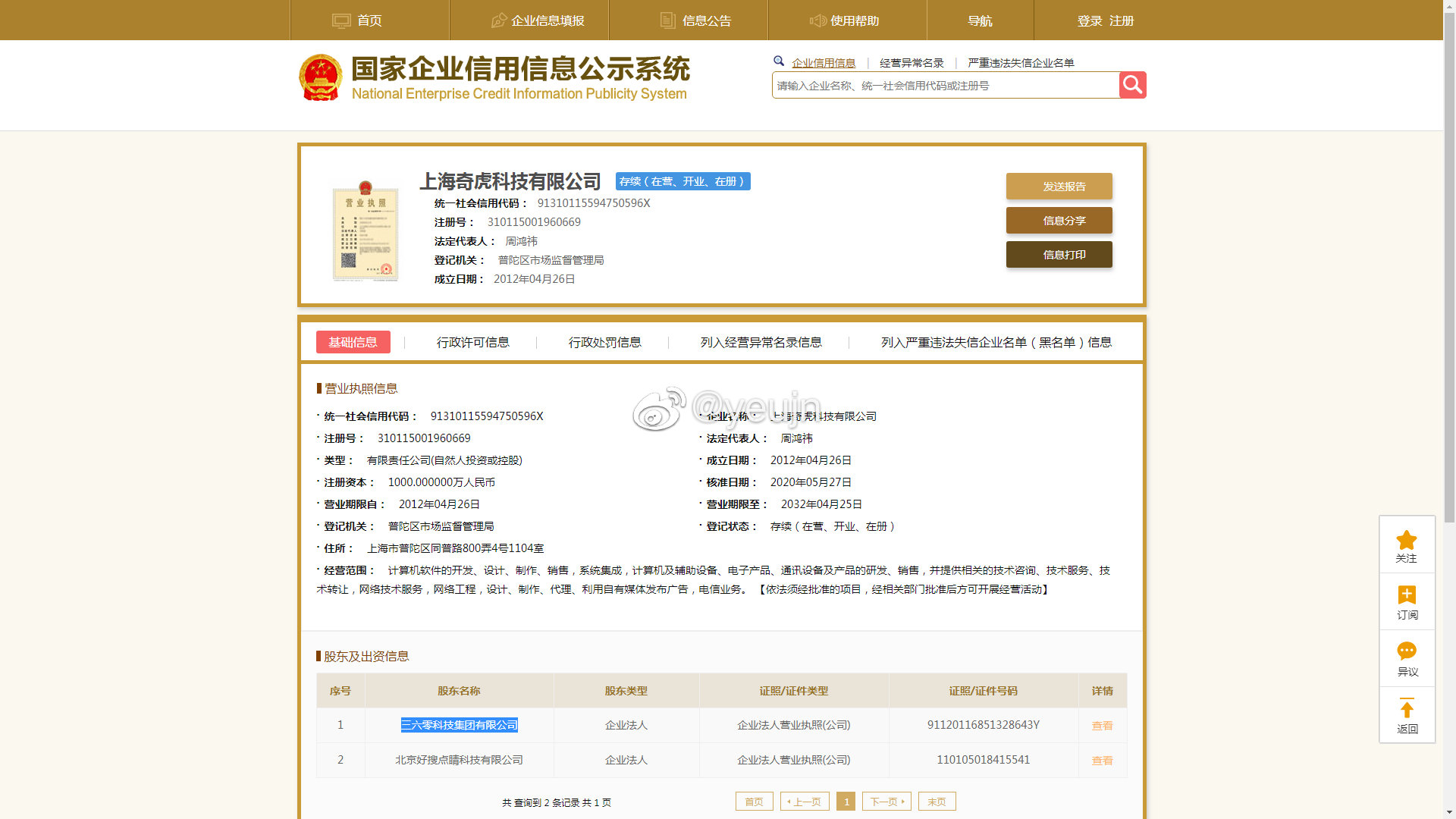Image resolution: width=1456 pixels, height=819 pixels.
Task: Click the 注册资本 value 1000.000000万人民币
Action: 441,482
